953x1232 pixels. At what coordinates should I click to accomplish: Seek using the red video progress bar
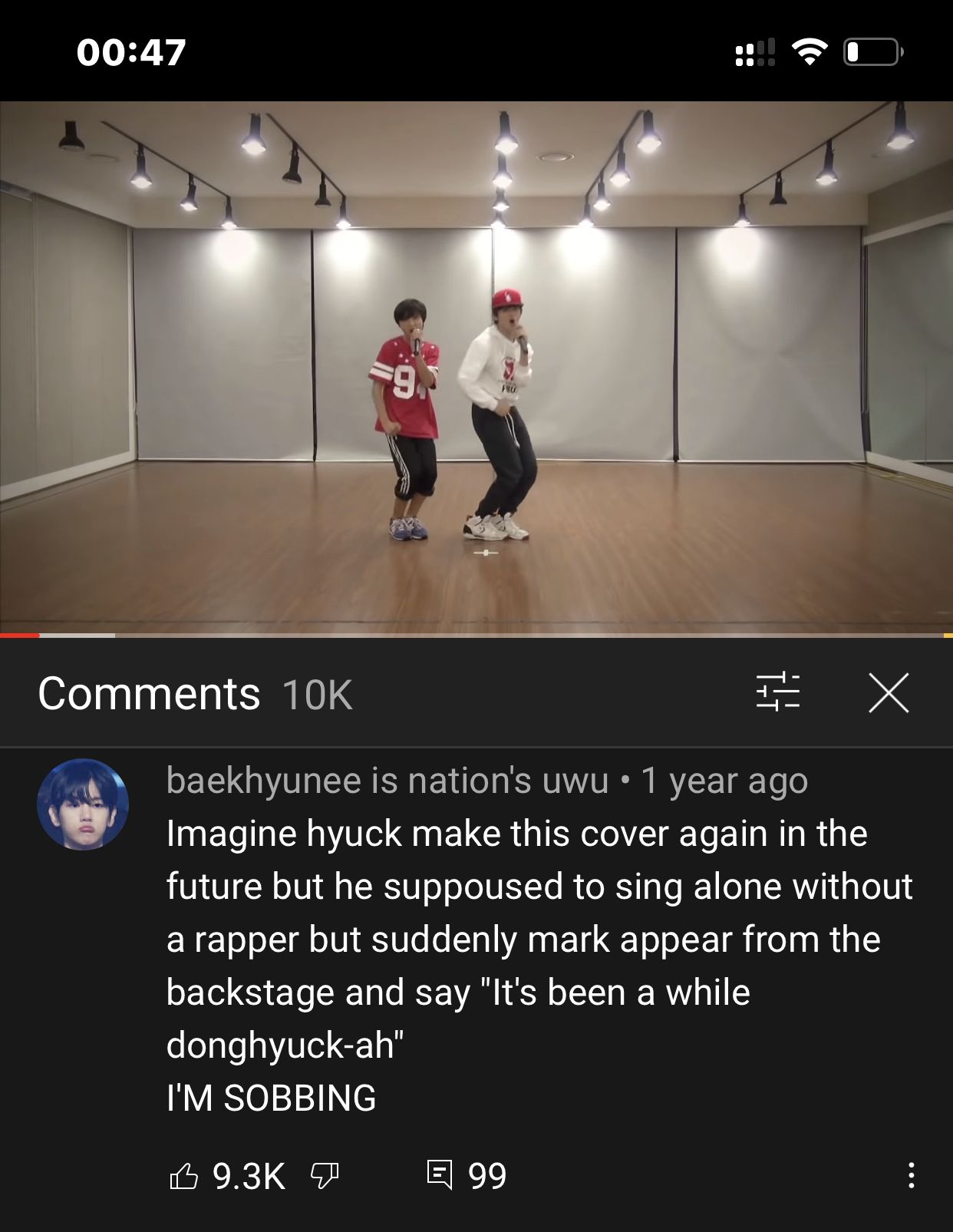[476, 635]
